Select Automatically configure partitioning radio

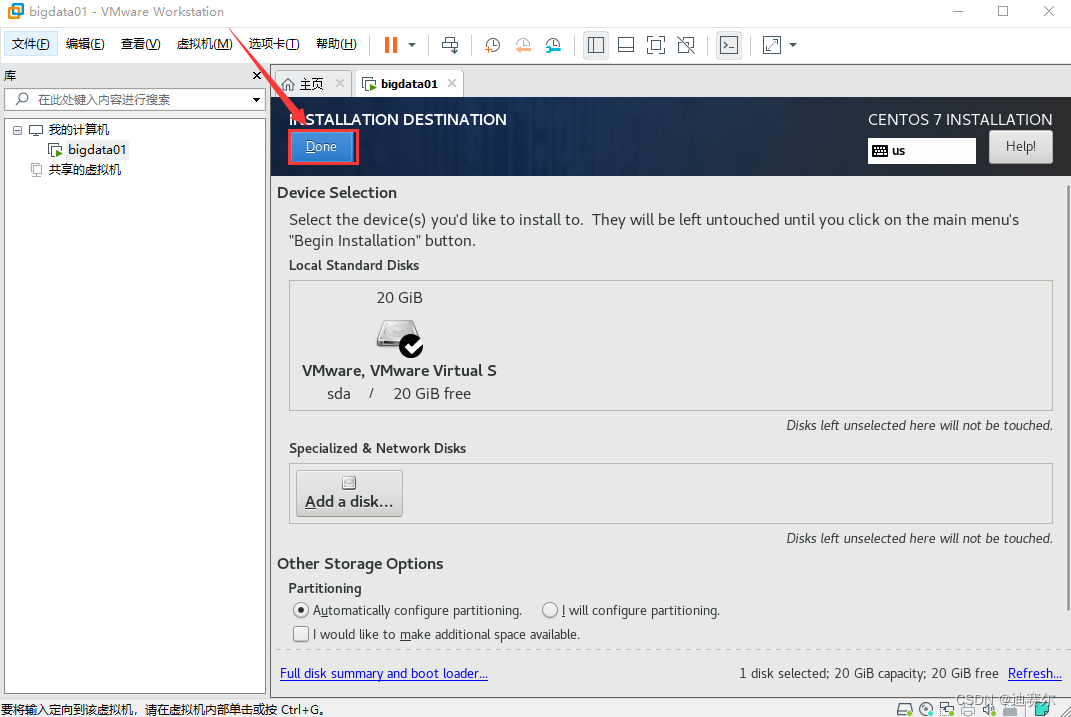click(301, 610)
